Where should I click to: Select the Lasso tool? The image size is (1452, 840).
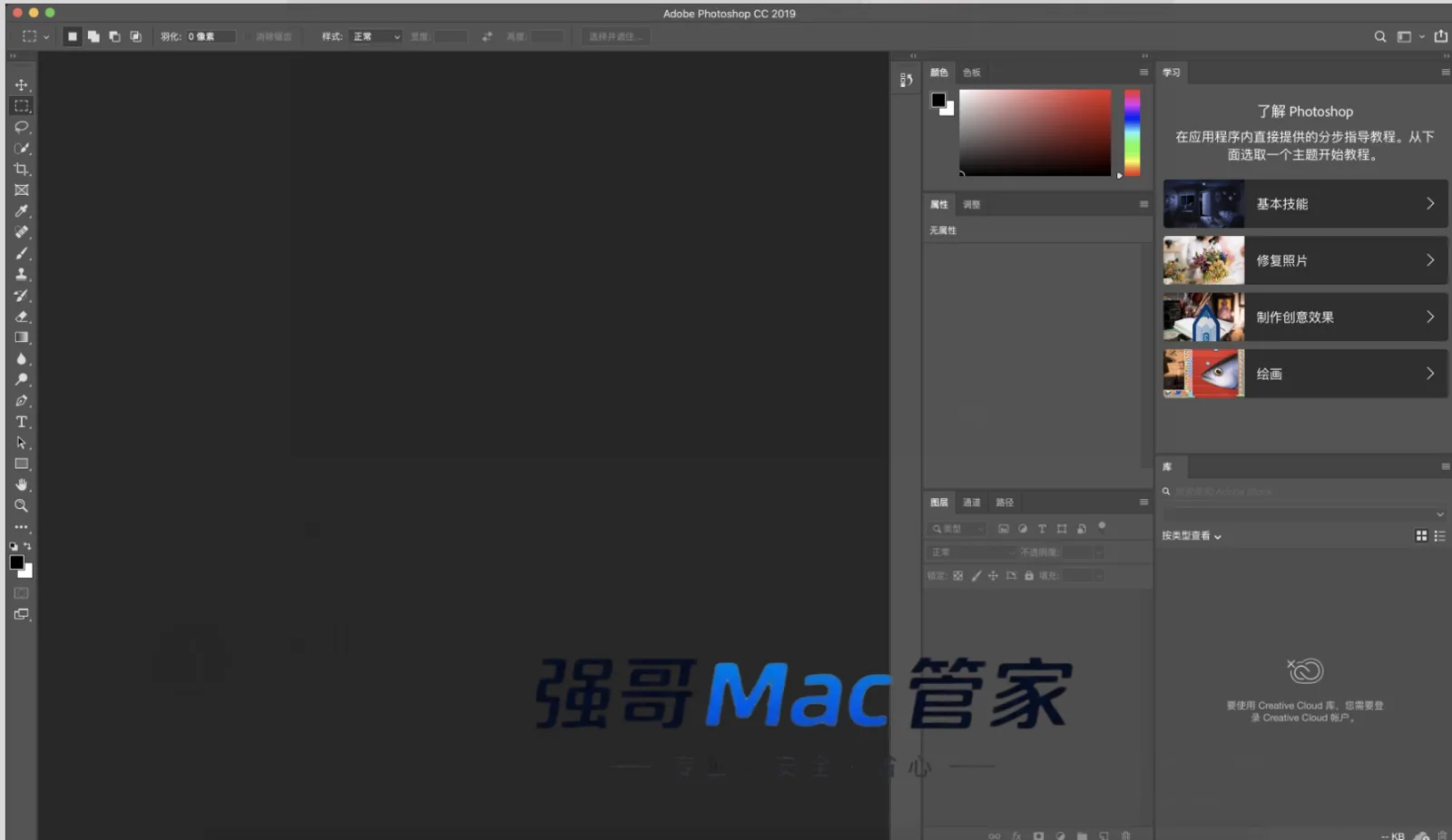pyautogui.click(x=22, y=127)
